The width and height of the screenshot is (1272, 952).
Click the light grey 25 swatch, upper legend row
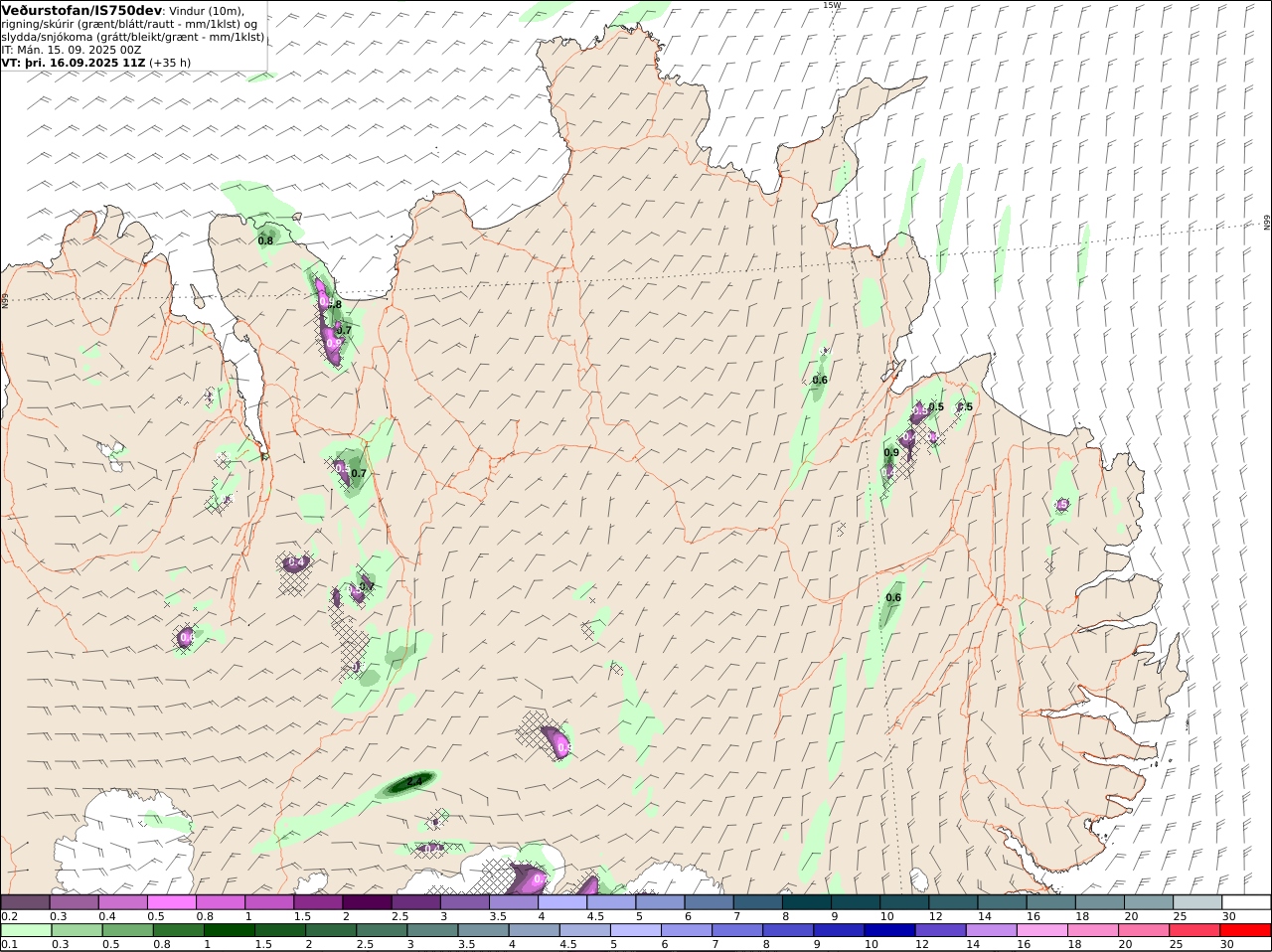click(x=1196, y=901)
